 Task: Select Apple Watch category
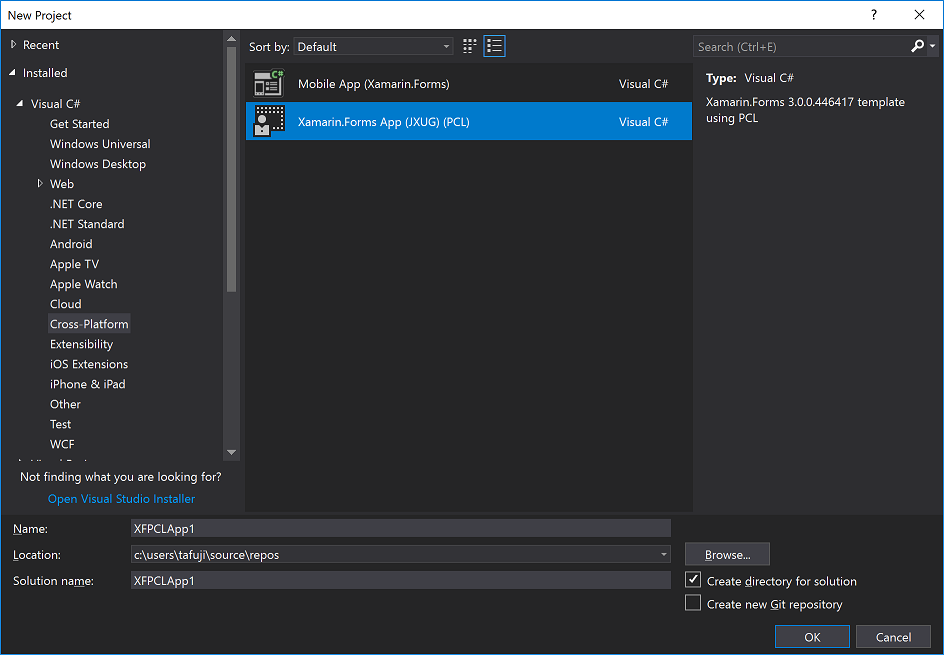[x=84, y=284]
